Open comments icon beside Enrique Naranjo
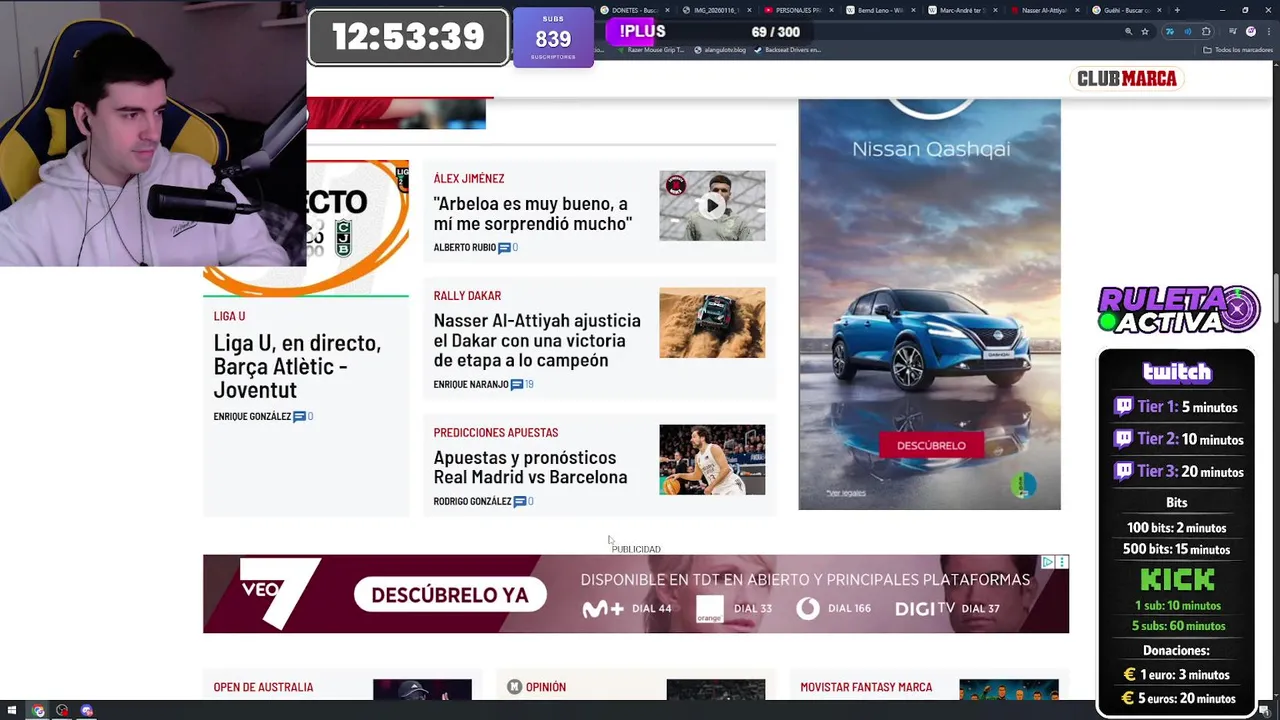The image size is (1280, 720). [517, 385]
